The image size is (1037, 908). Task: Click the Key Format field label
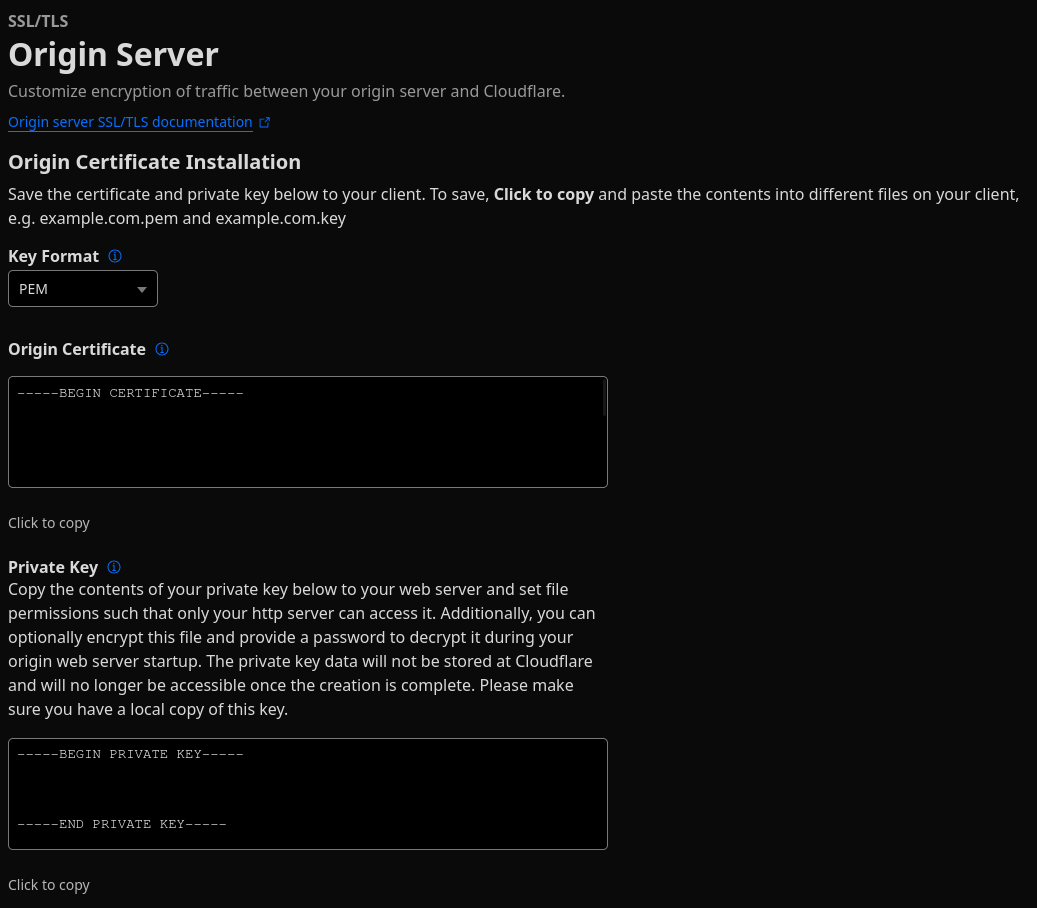tap(53, 256)
